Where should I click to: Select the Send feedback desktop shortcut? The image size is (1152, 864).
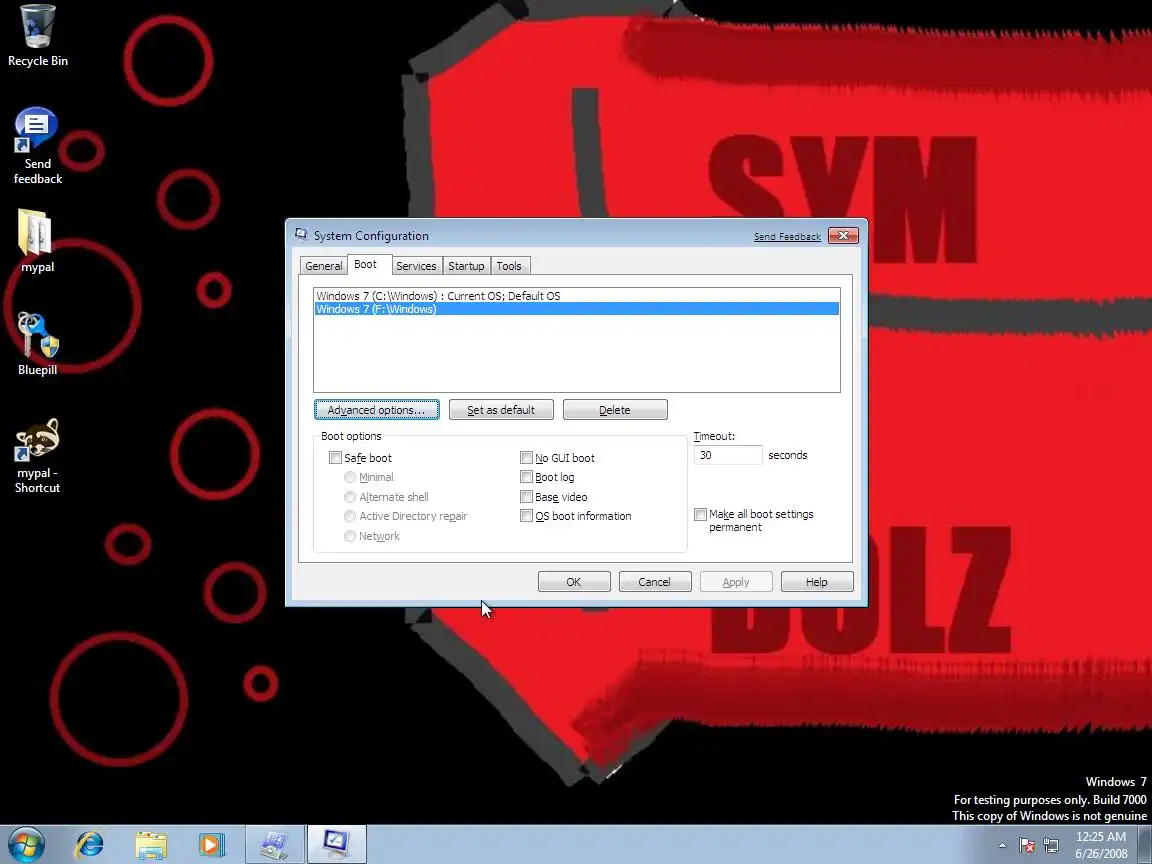[x=37, y=145]
